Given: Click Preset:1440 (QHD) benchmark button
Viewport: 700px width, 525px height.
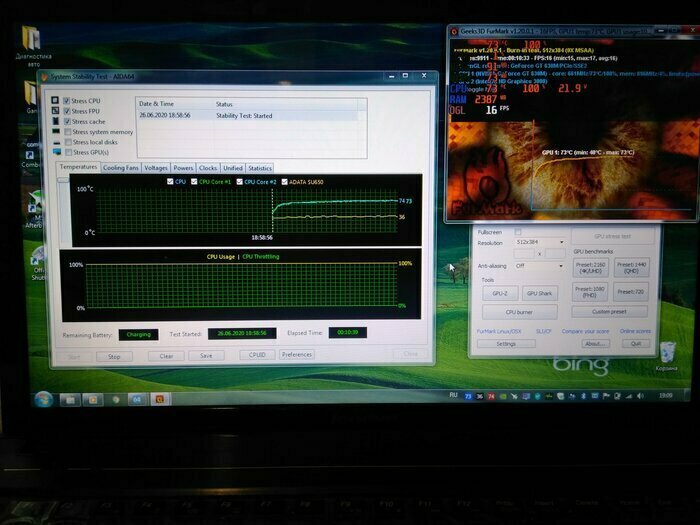Looking at the screenshot, I should (632, 267).
